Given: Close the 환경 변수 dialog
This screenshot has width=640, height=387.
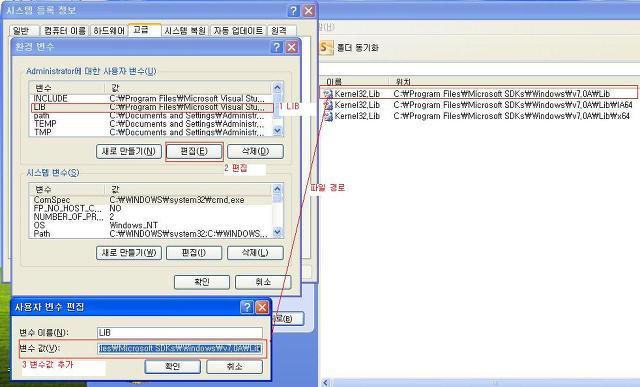Looking at the screenshot, I should coord(291,47).
